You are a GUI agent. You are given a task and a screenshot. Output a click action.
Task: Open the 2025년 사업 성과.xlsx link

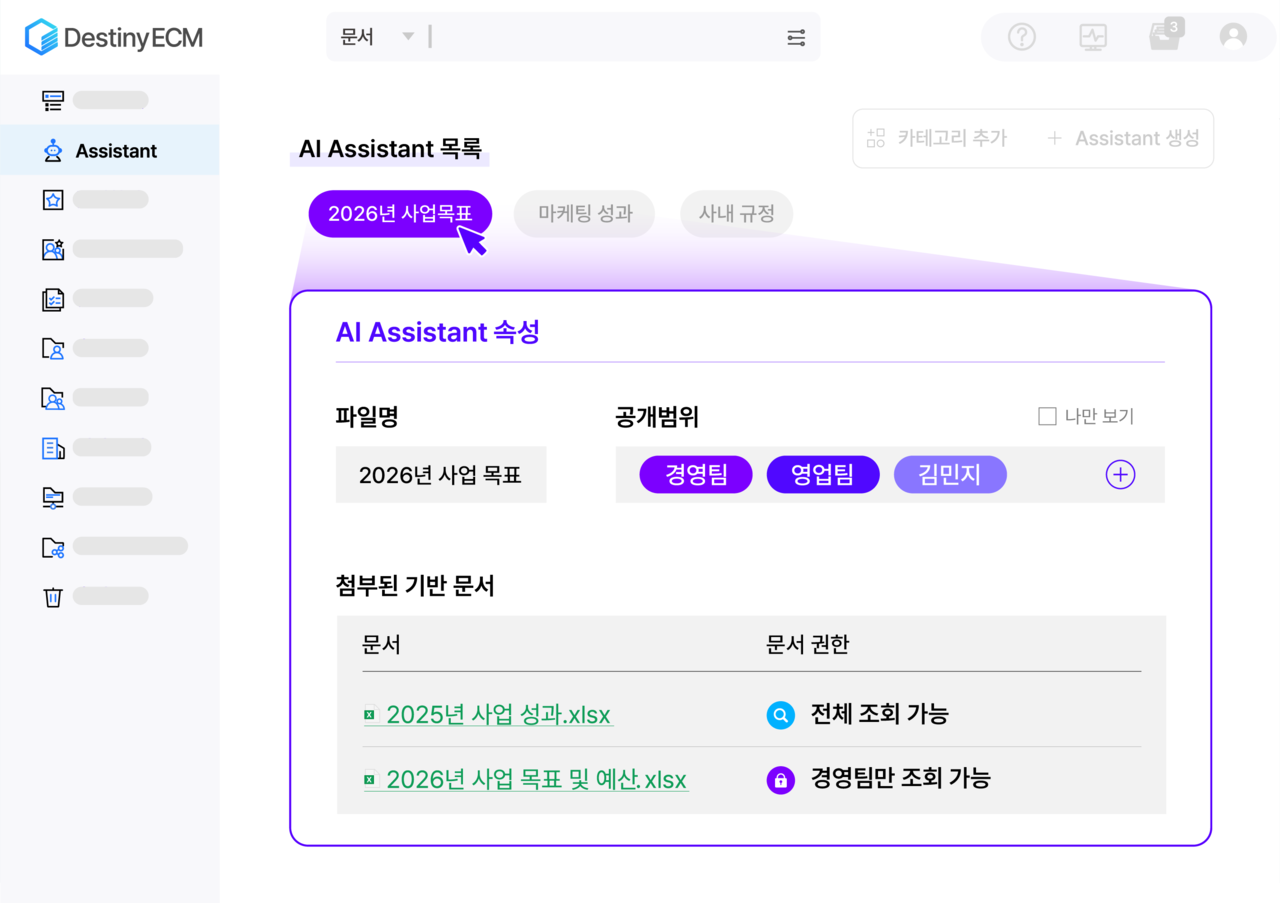coord(498,715)
